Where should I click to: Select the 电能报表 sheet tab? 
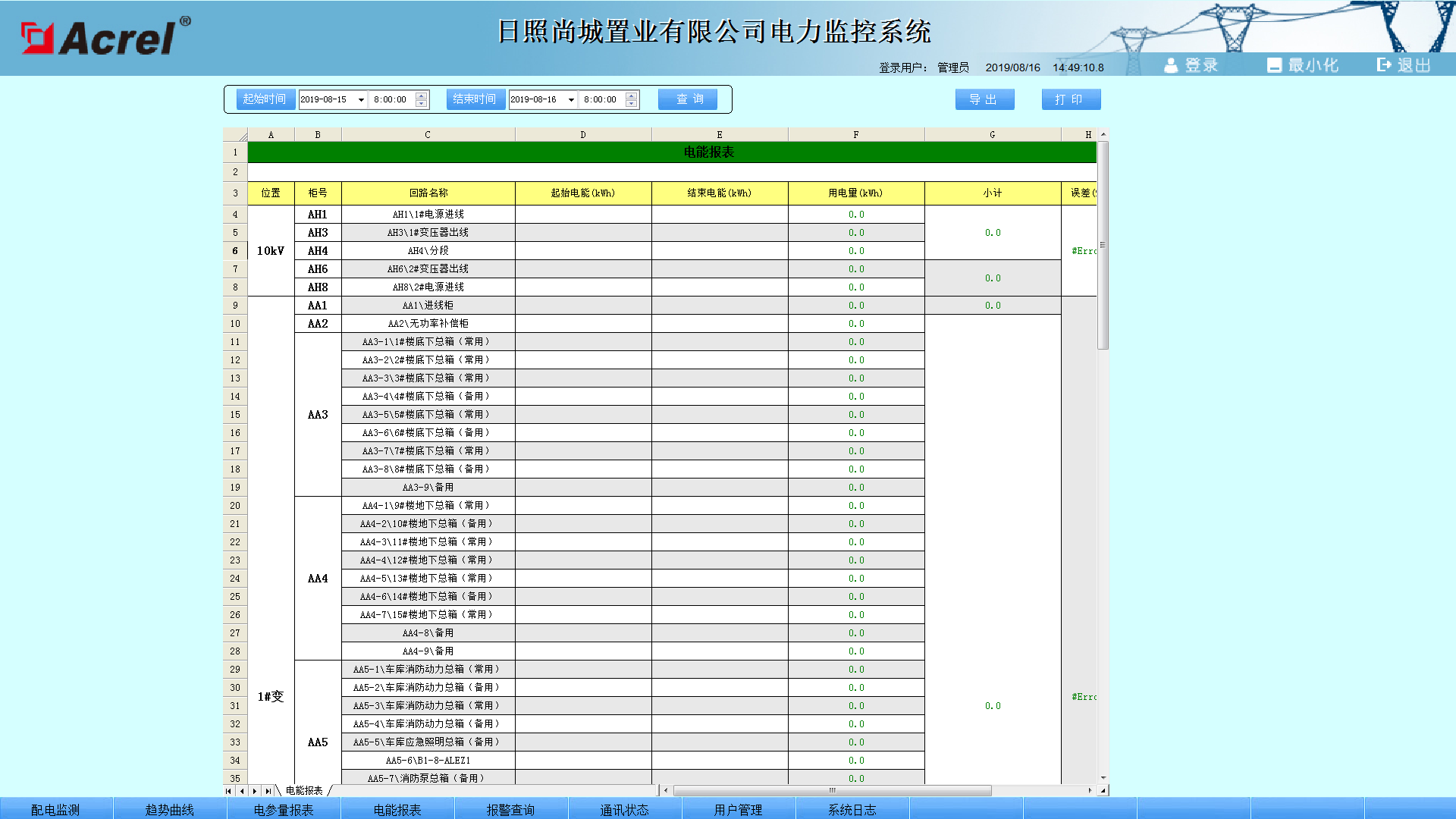[x=304, y=790]
